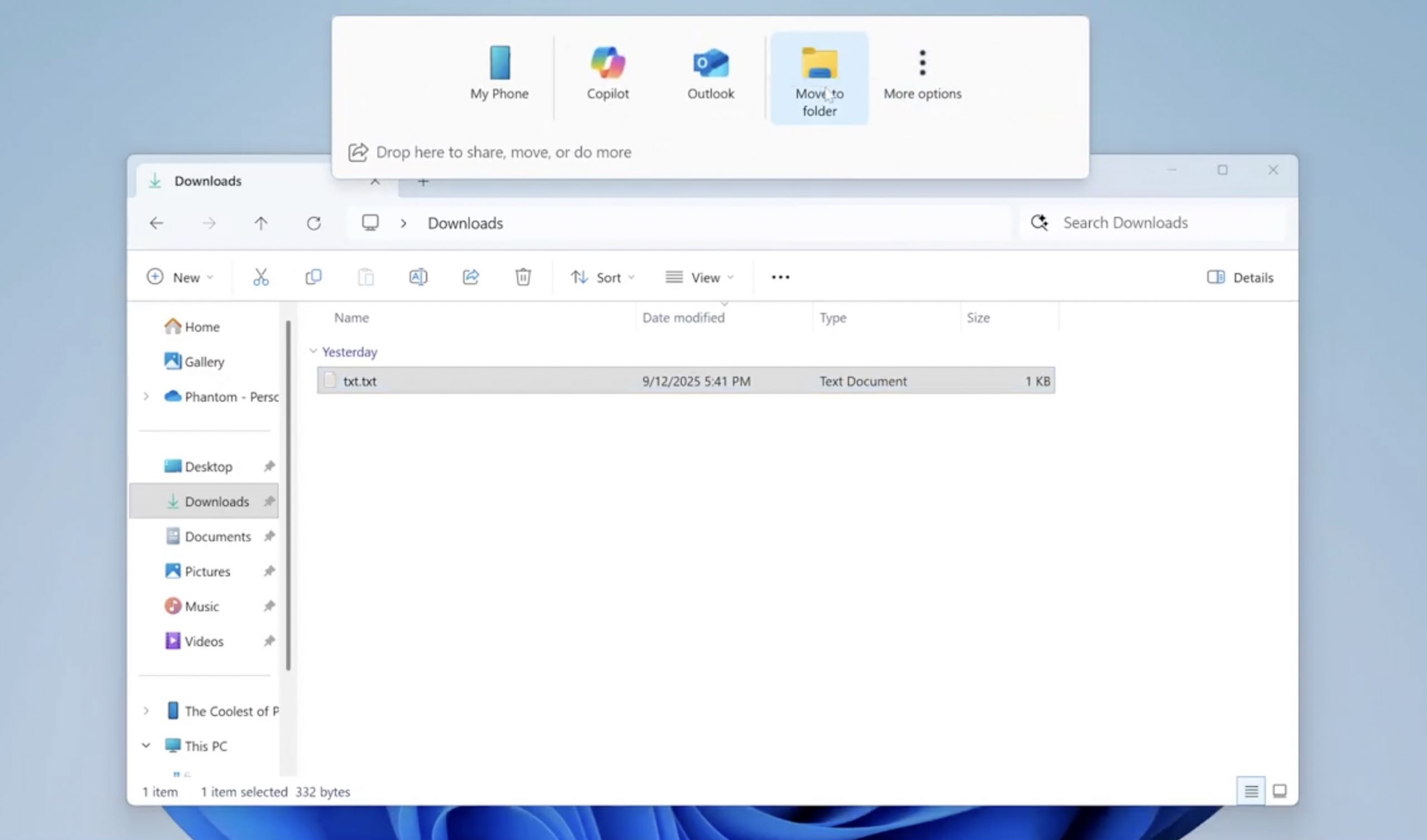Click the navigation pane scrollbar
The width and height of the screenshot is (1427, 840).
point(288,495)
